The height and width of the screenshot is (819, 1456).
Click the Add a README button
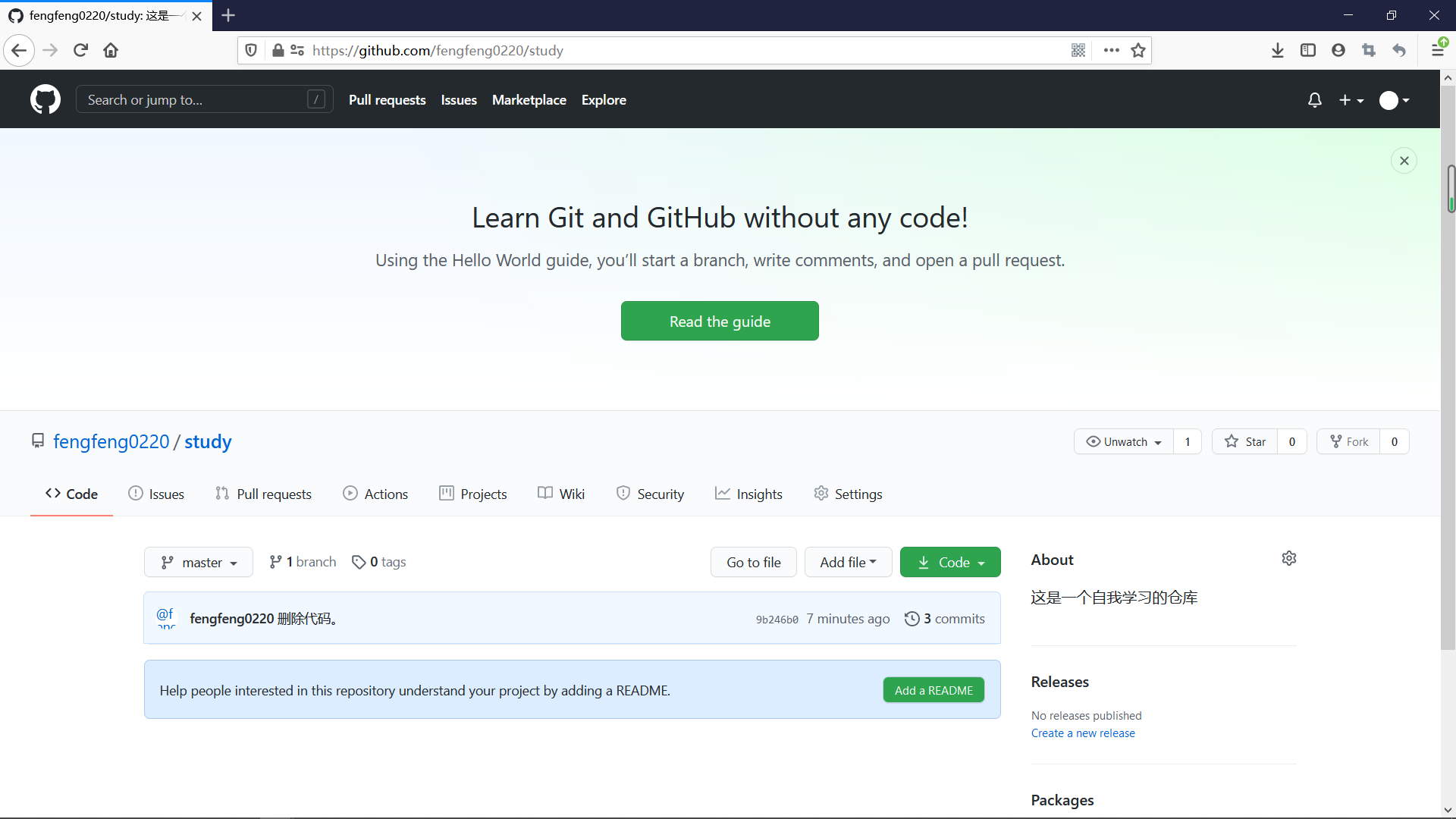[x=934, y=690]
